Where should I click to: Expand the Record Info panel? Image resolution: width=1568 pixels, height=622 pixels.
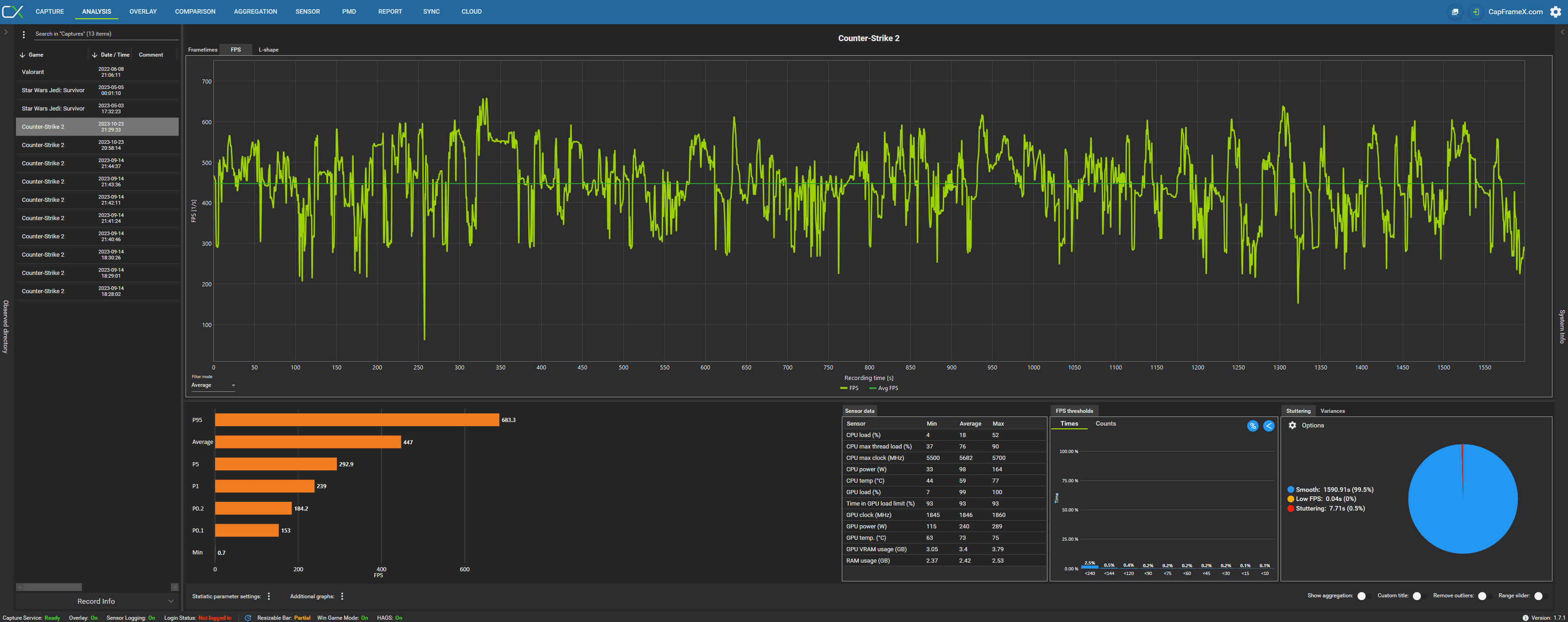[x=97, y=601]
